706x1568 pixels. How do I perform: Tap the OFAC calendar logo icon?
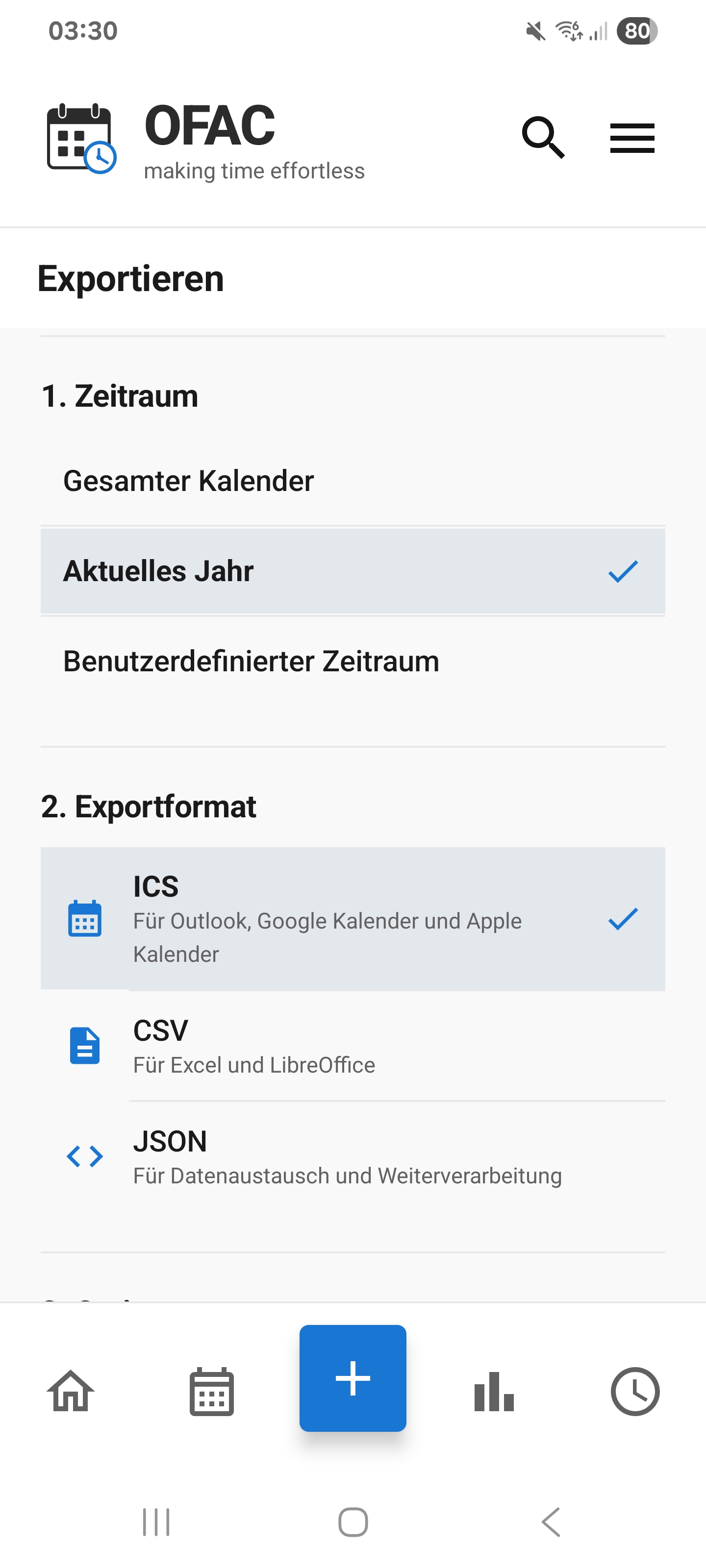point(81,139)
